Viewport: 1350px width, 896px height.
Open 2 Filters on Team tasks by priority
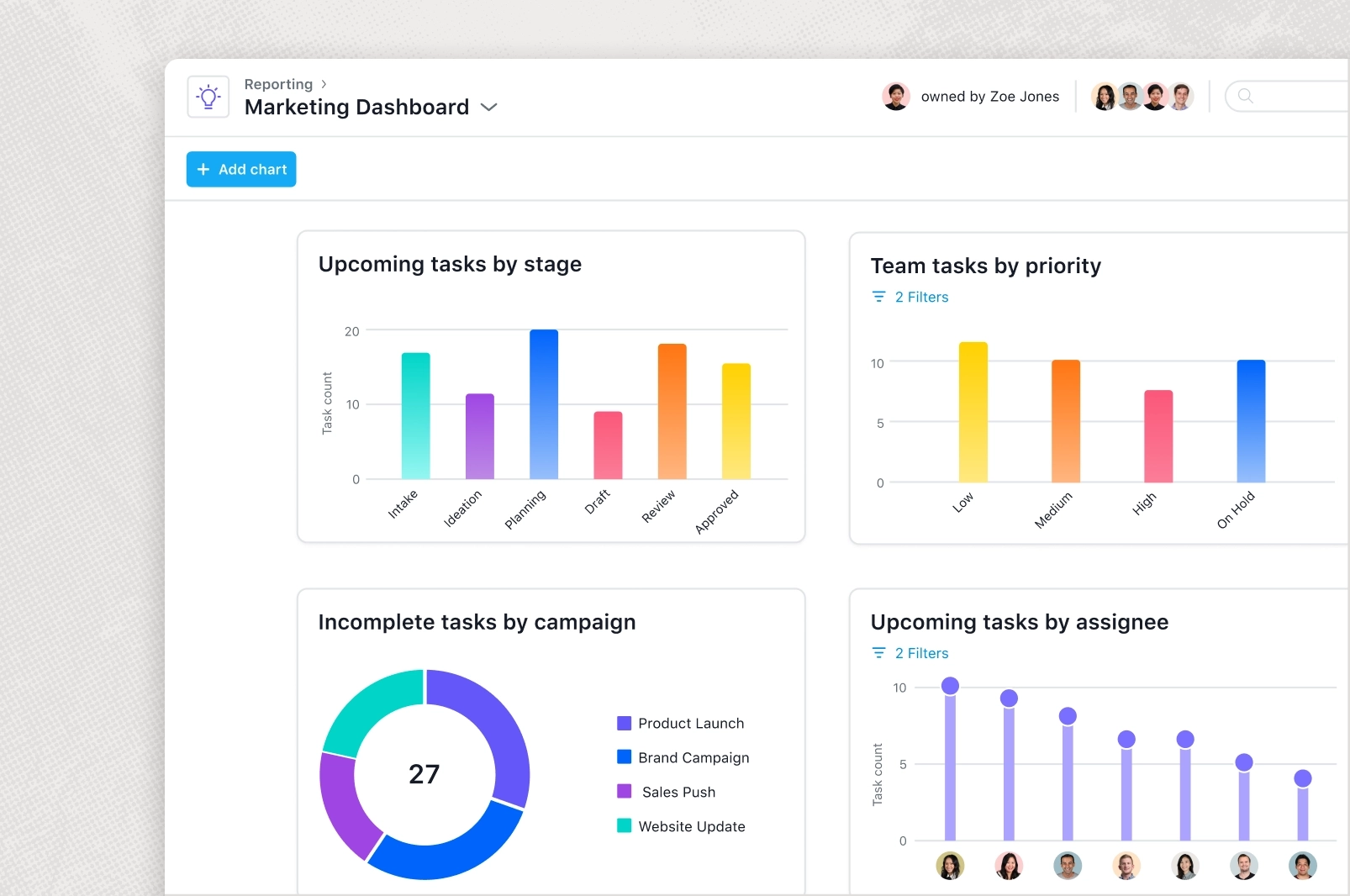tap(923, 297)
